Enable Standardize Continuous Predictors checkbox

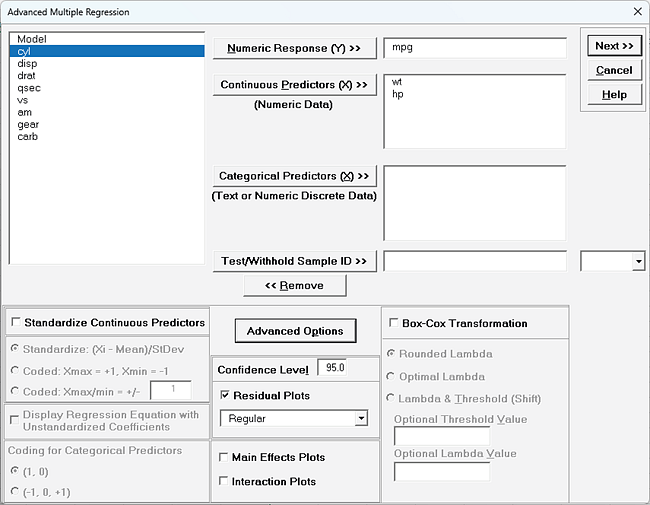16,323
